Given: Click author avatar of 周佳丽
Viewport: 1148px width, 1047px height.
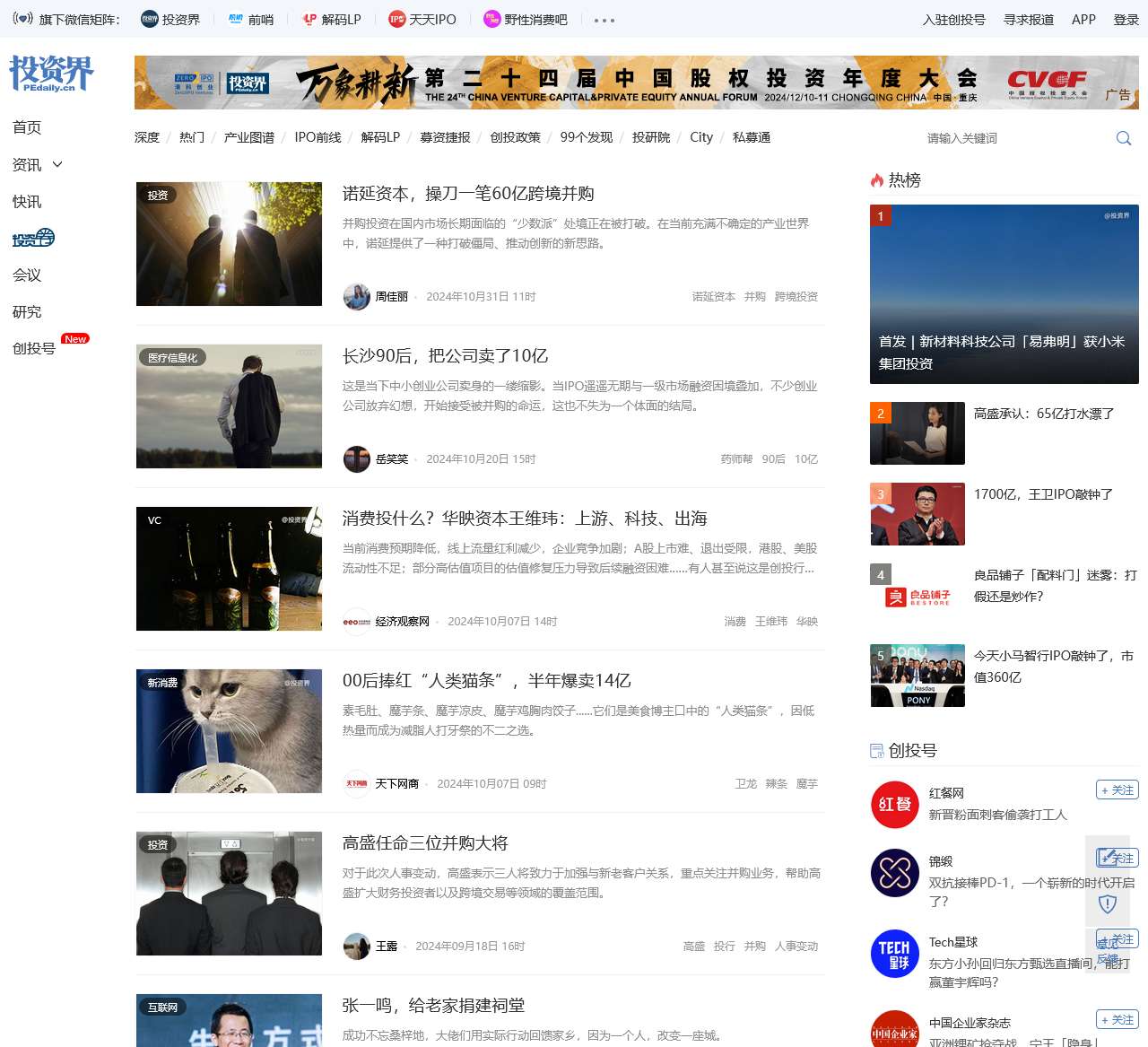Looking at the screenshot, I should point(357,296).
